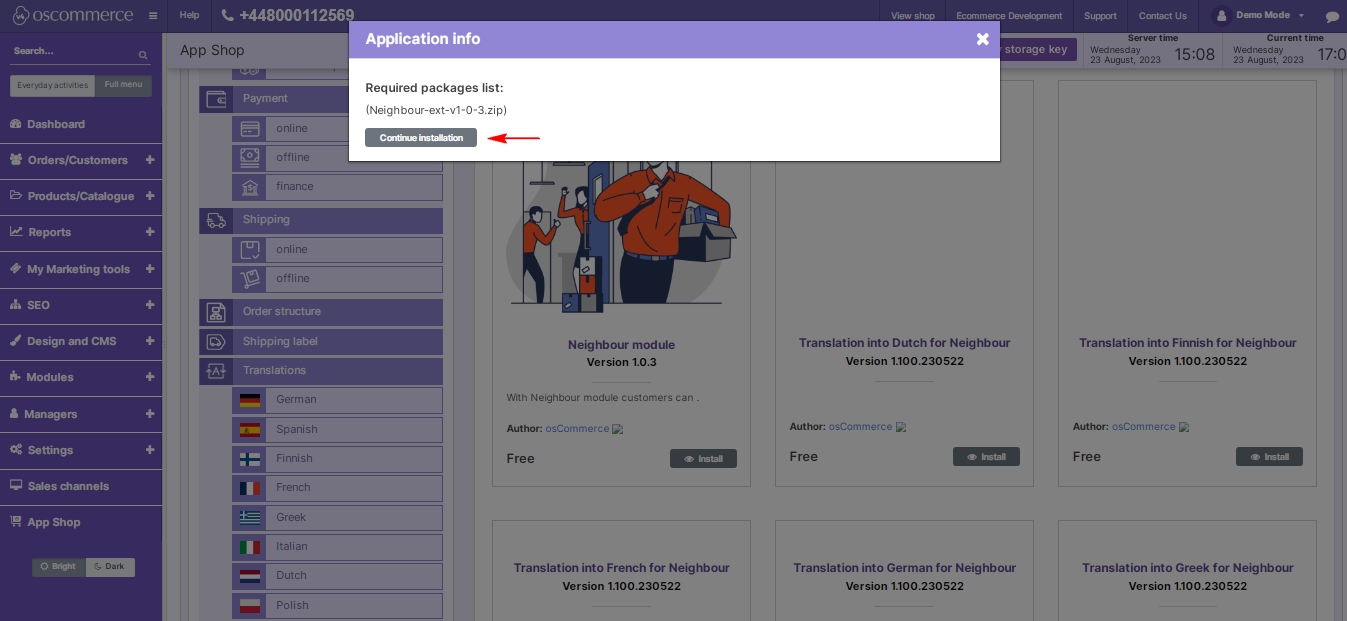The image size is (1347, 621).
Task: Open App Shop menu item
Action: pos(54,522)
